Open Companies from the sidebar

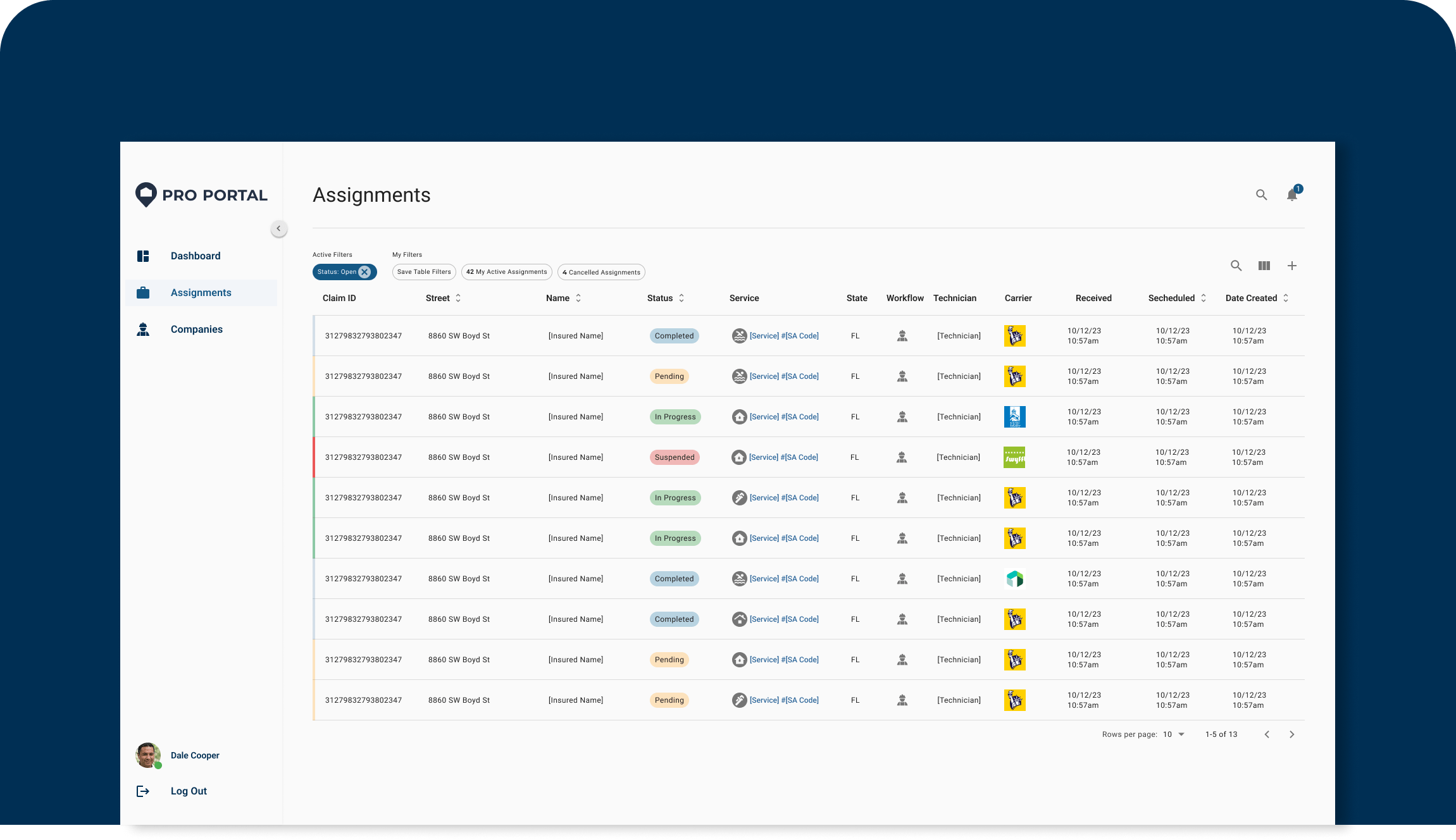196,330
